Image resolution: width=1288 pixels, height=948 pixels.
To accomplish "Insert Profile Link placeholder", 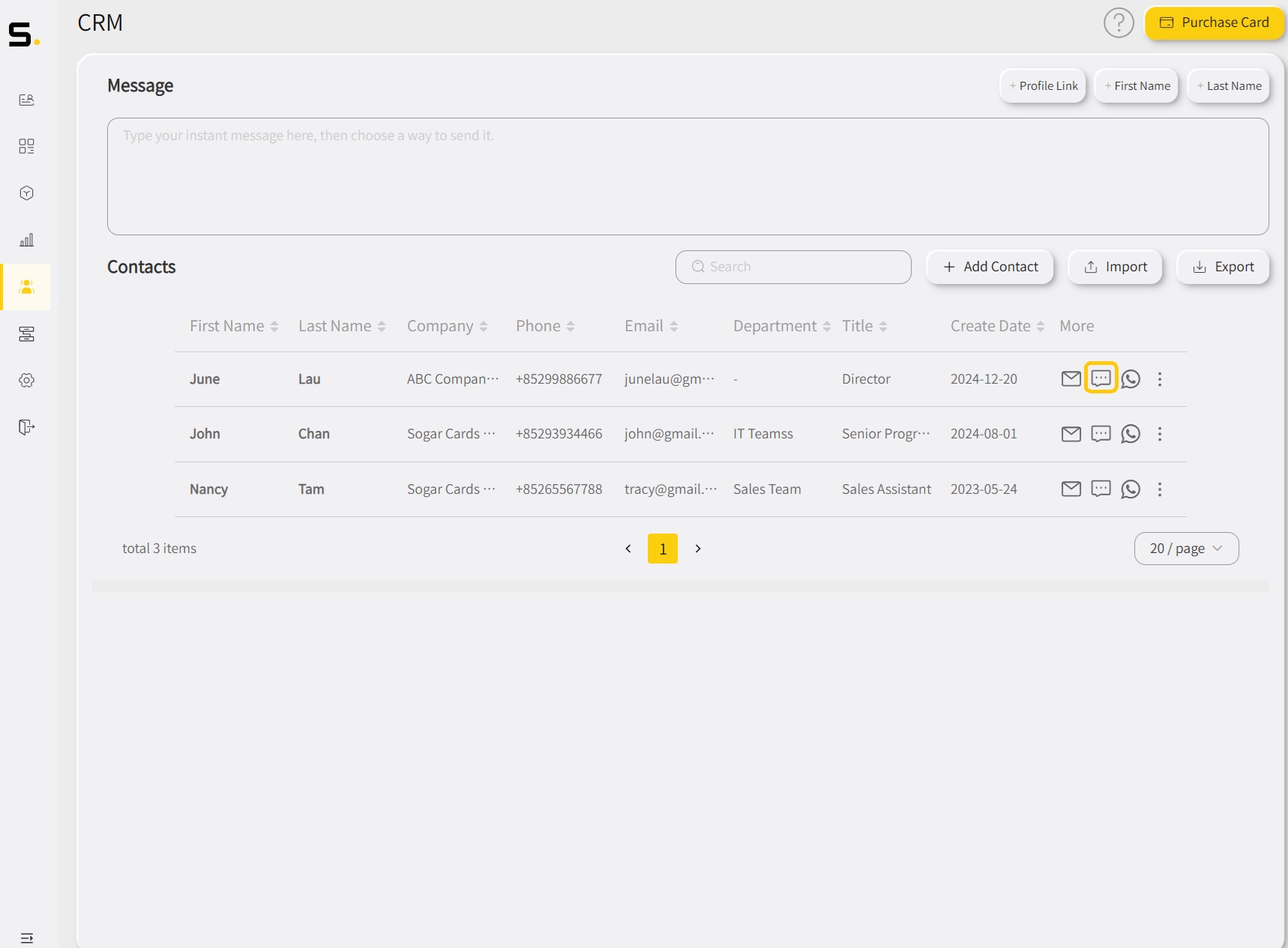I will coord(1043,85).
